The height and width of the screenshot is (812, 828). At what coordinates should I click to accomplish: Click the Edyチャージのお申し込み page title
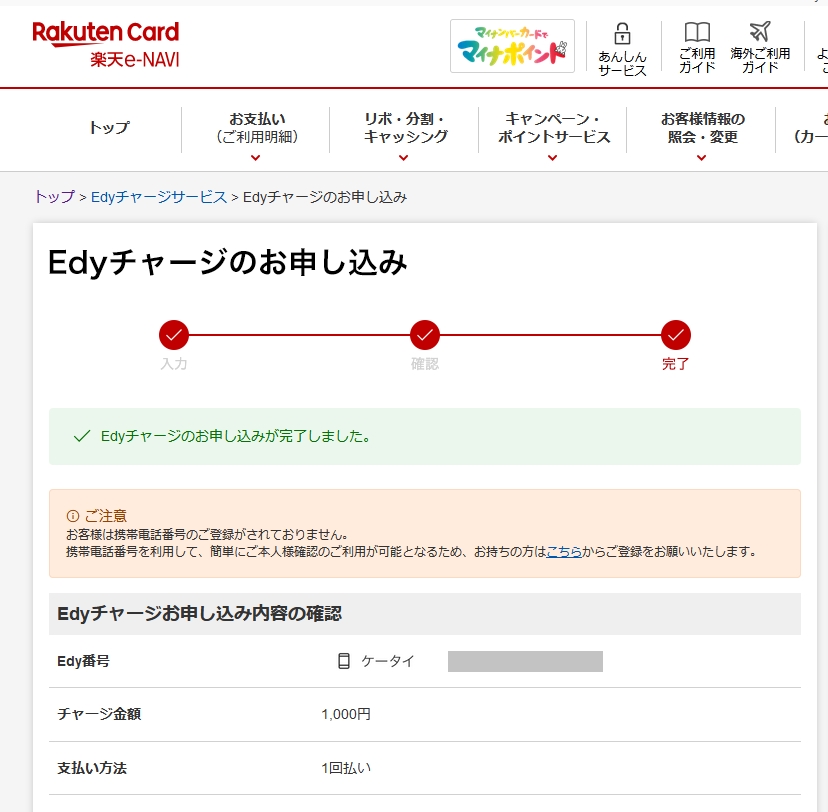point(228,262)
